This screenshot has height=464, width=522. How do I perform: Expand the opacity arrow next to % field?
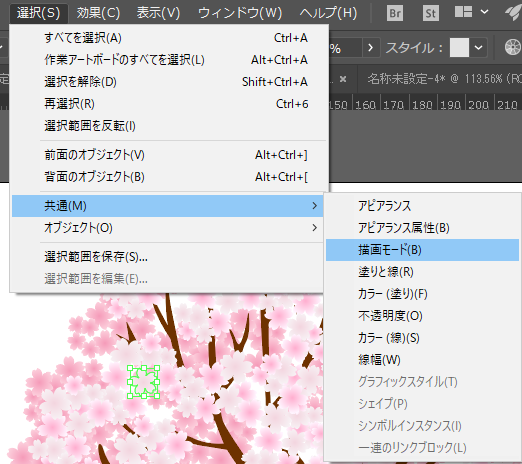371,48
